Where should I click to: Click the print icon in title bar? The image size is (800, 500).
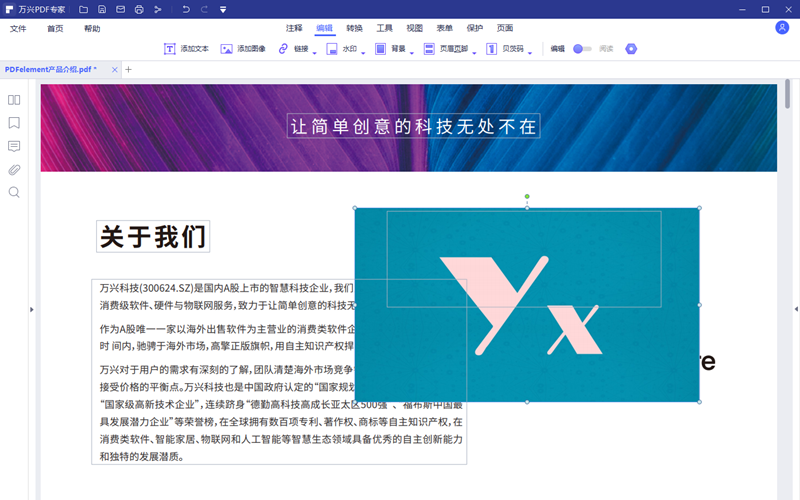click(139, 9)
